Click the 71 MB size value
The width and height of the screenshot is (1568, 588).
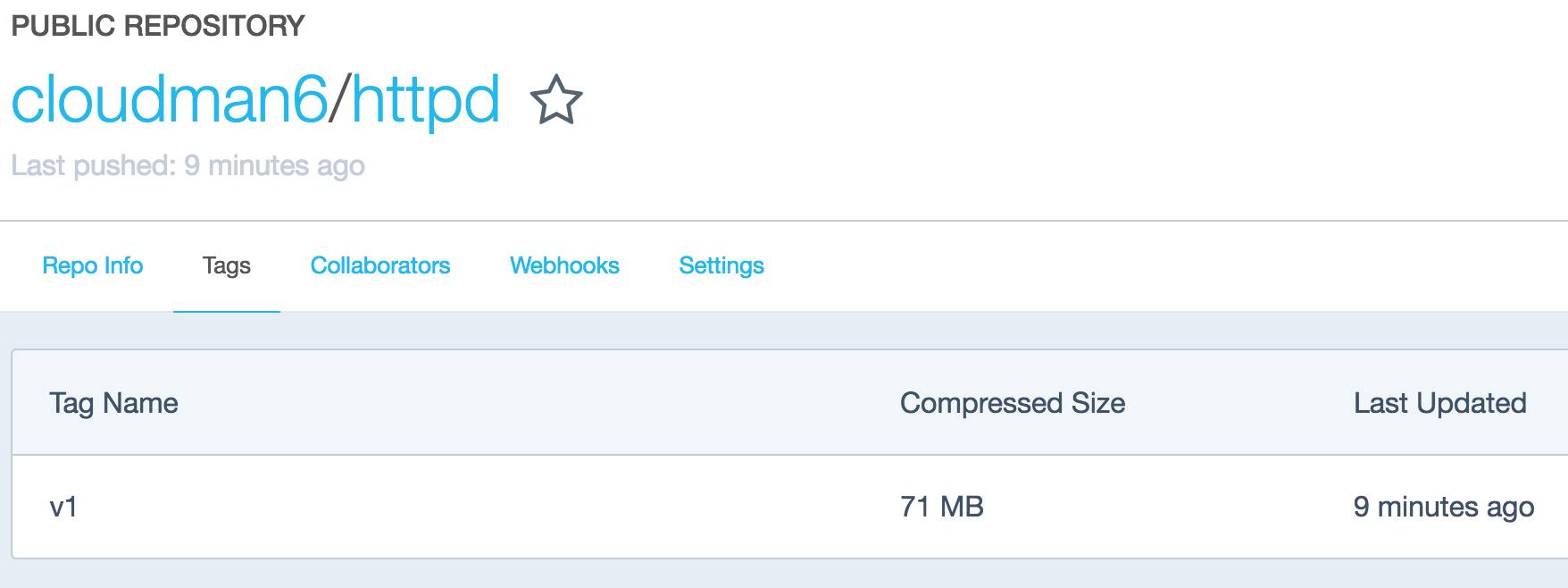point(942,507)
